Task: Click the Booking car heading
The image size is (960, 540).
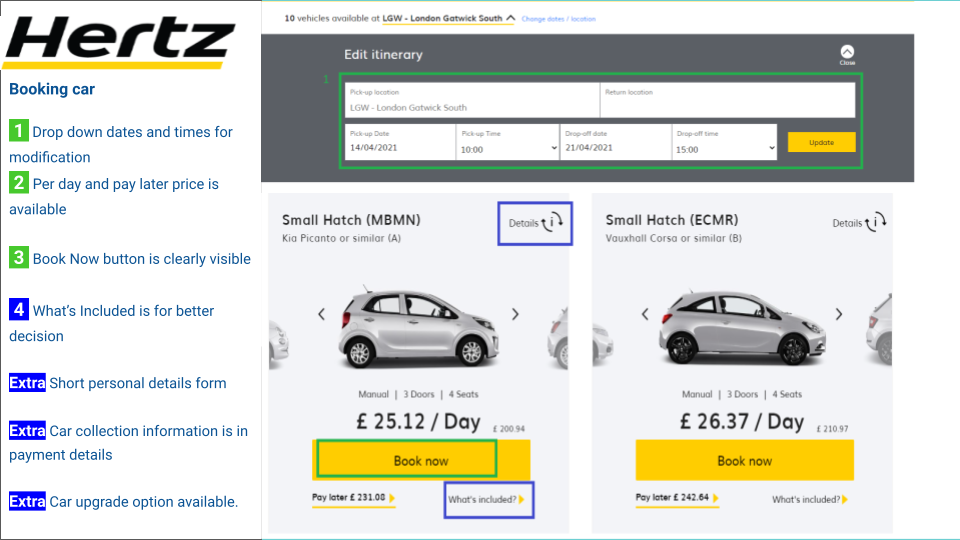Action: pos(52,89)
